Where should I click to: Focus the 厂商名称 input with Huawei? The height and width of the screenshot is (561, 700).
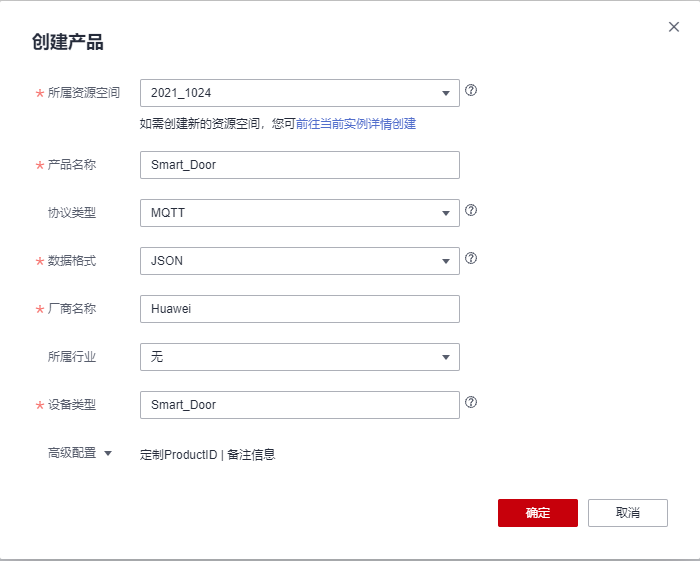pos(299,309)
